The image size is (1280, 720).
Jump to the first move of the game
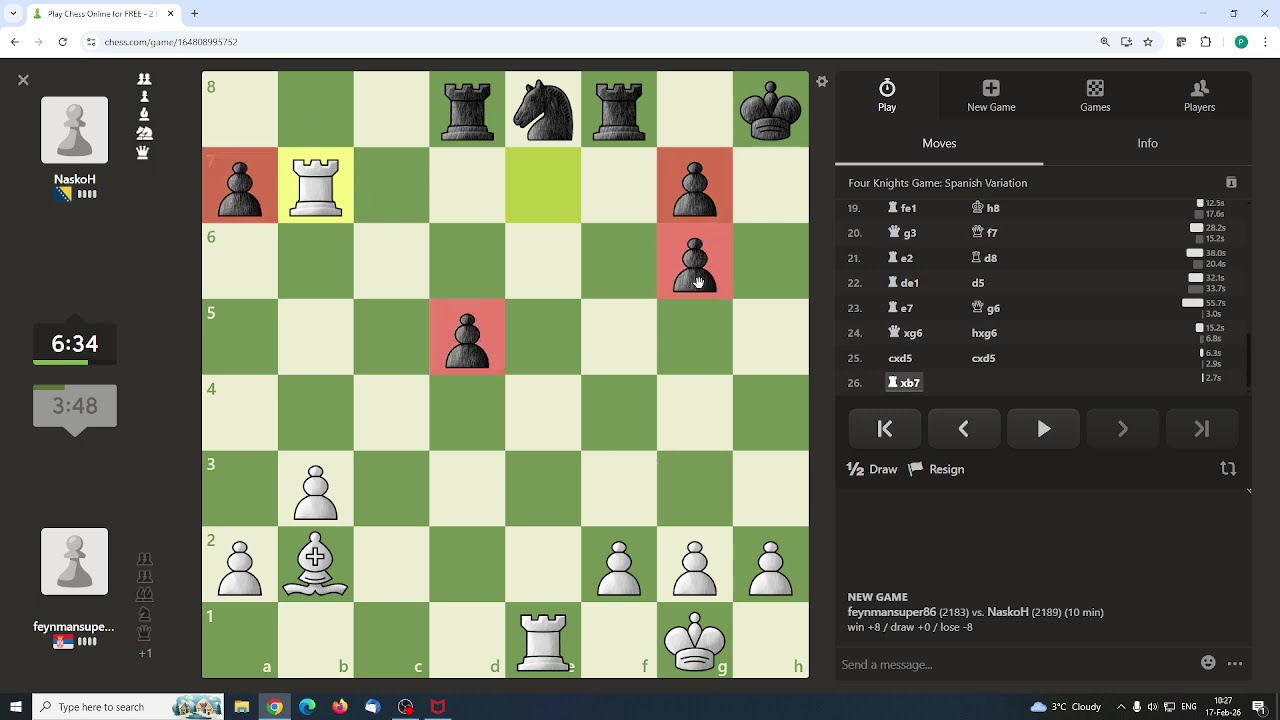[x=885, y=429]
